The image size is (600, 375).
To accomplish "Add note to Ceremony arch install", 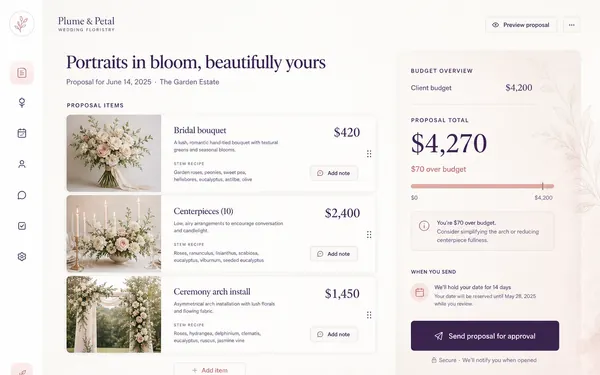I will (x=334, y=334).
